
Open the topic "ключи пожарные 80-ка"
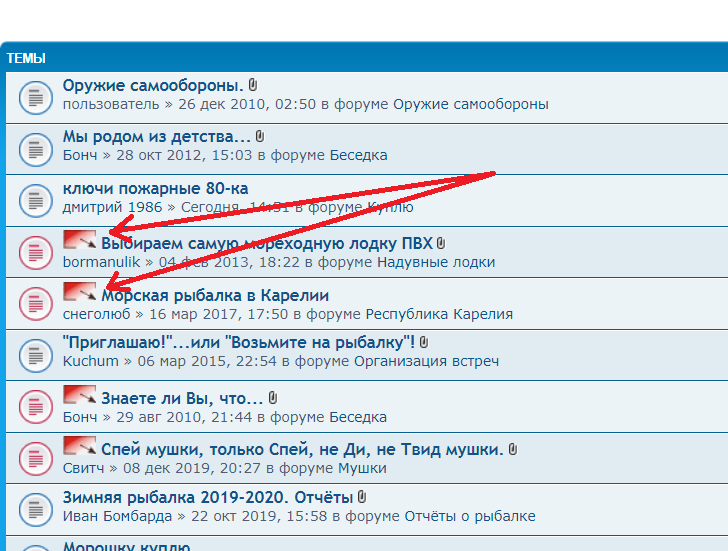click(155, 189)
